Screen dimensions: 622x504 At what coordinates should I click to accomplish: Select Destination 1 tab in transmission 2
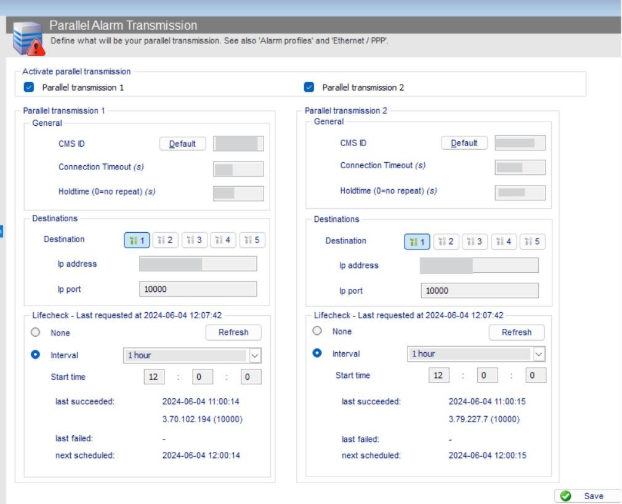[417, 241]
